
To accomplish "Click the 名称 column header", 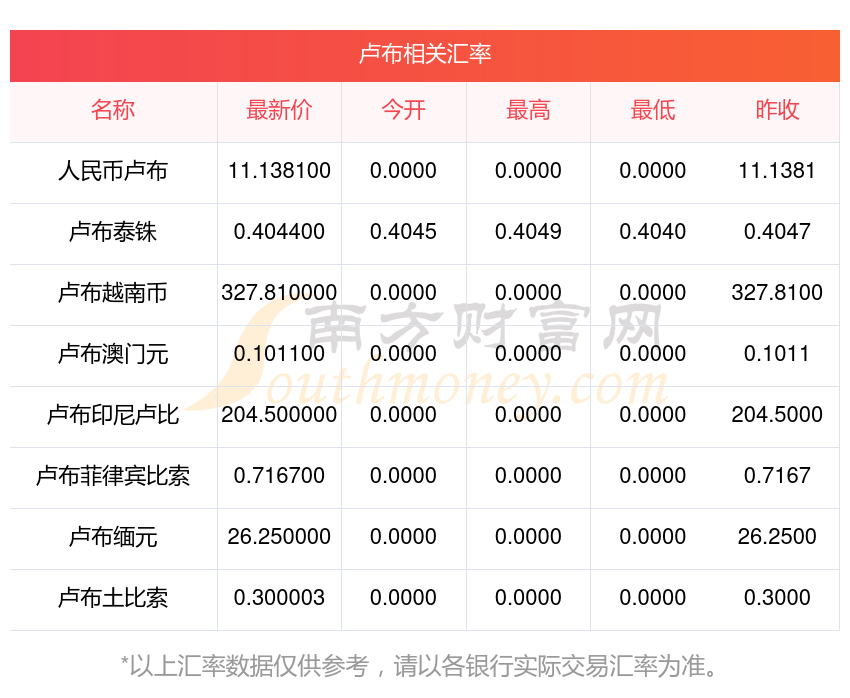I will [x=113, y=110].
